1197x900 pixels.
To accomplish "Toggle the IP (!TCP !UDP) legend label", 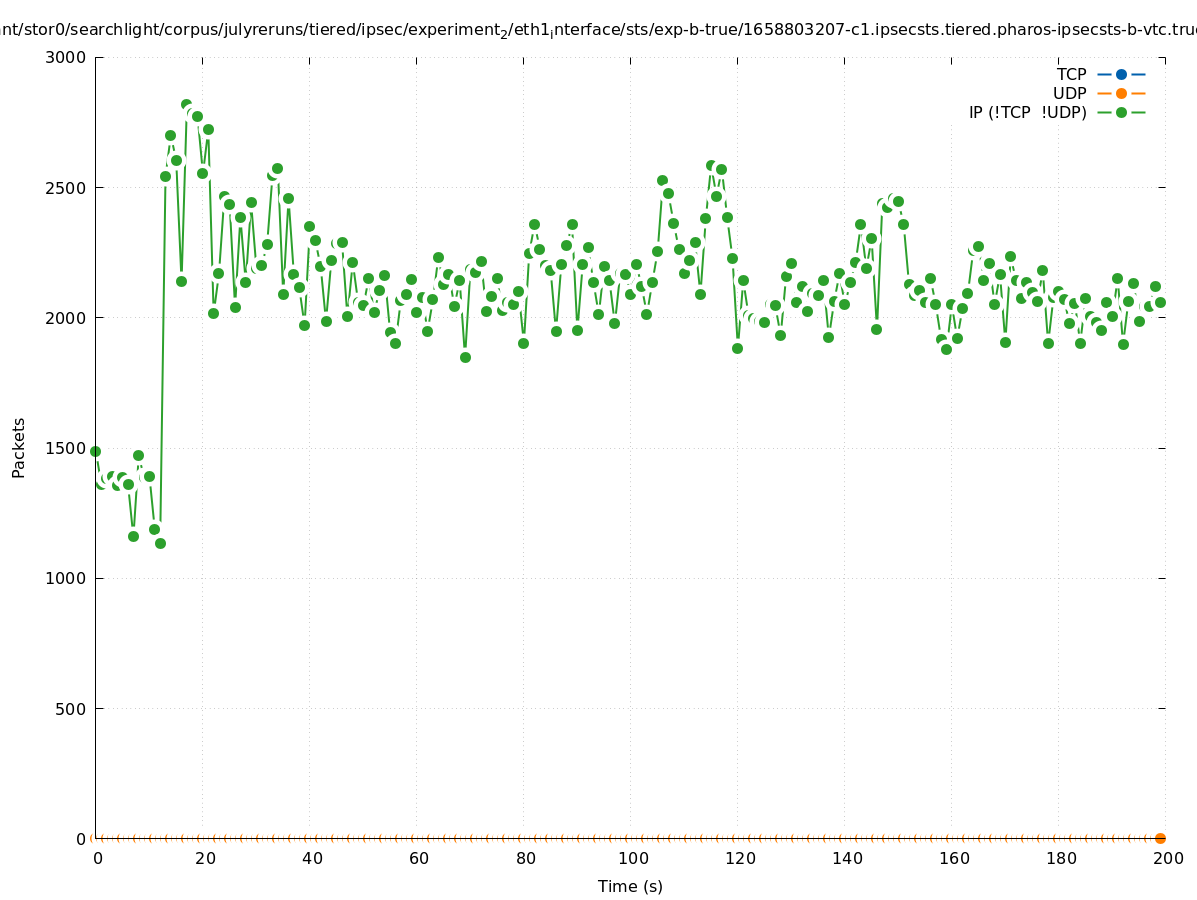I will 1027,112.
